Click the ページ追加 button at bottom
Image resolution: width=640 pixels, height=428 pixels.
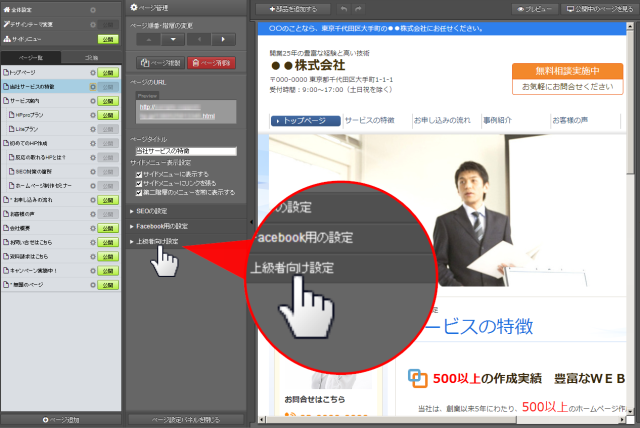[x=60, y=420]
